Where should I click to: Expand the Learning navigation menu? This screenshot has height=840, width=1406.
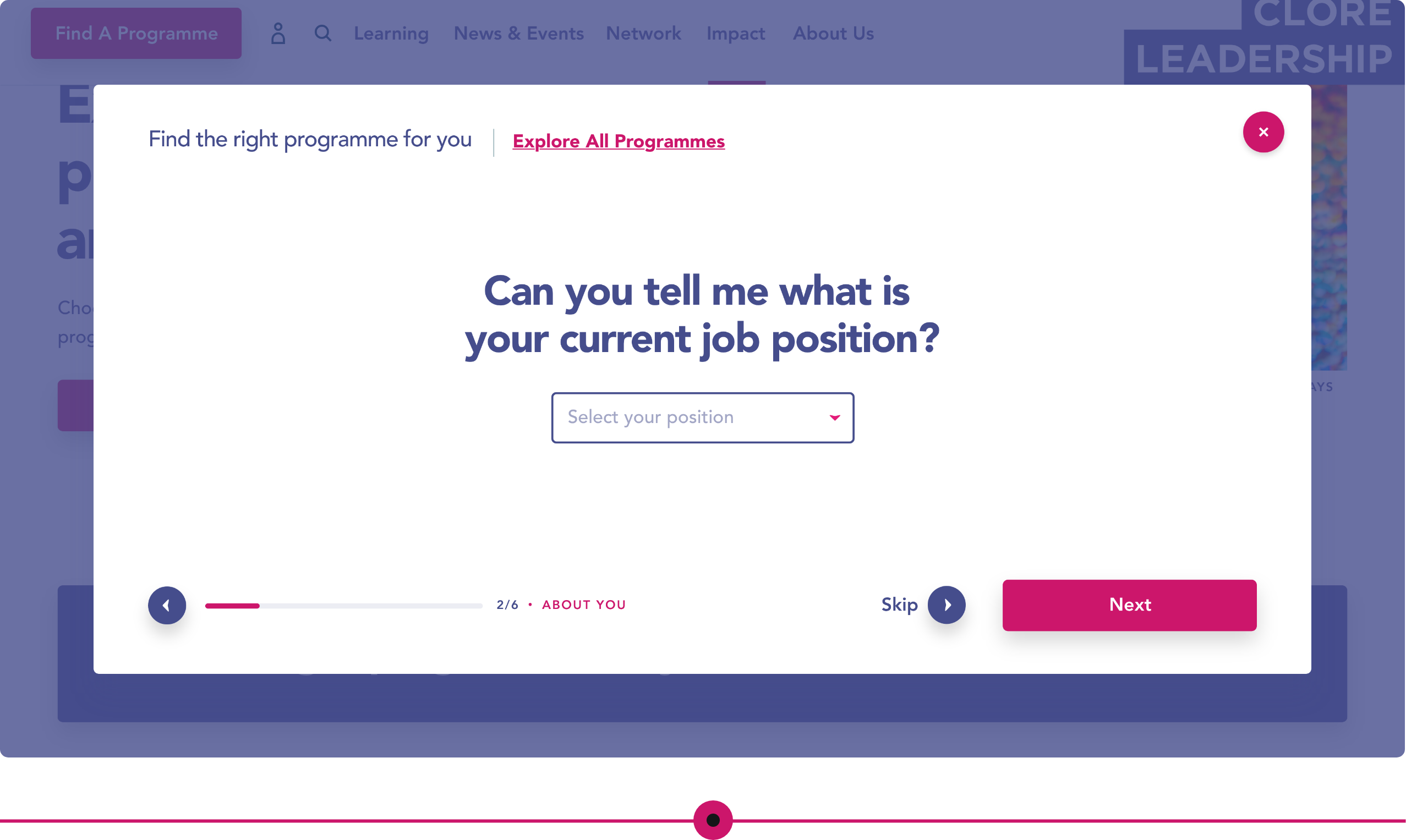click(x=391, y=33)
